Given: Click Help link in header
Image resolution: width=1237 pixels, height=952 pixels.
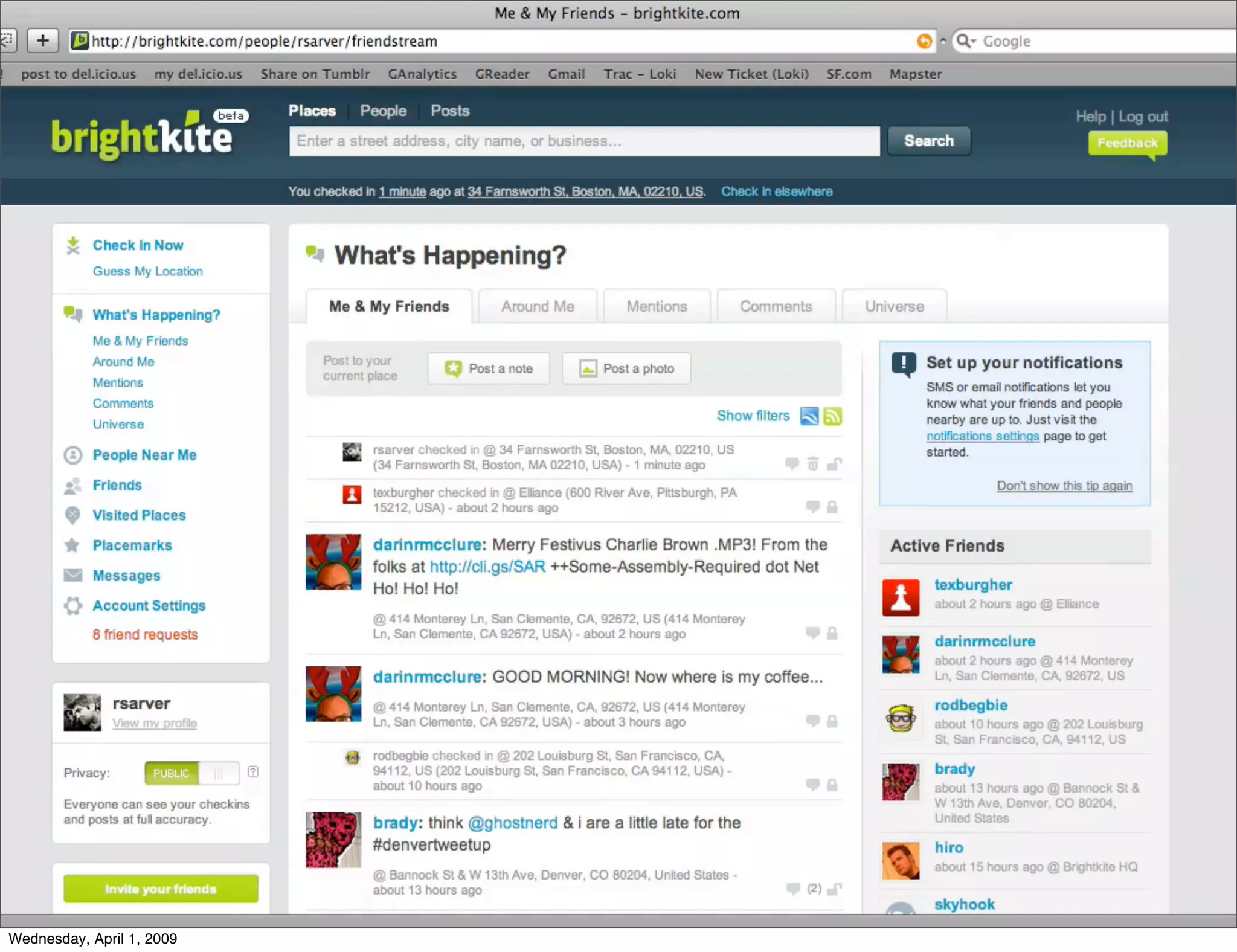Looking at the screenshot, I should [x=1090, y=117].
